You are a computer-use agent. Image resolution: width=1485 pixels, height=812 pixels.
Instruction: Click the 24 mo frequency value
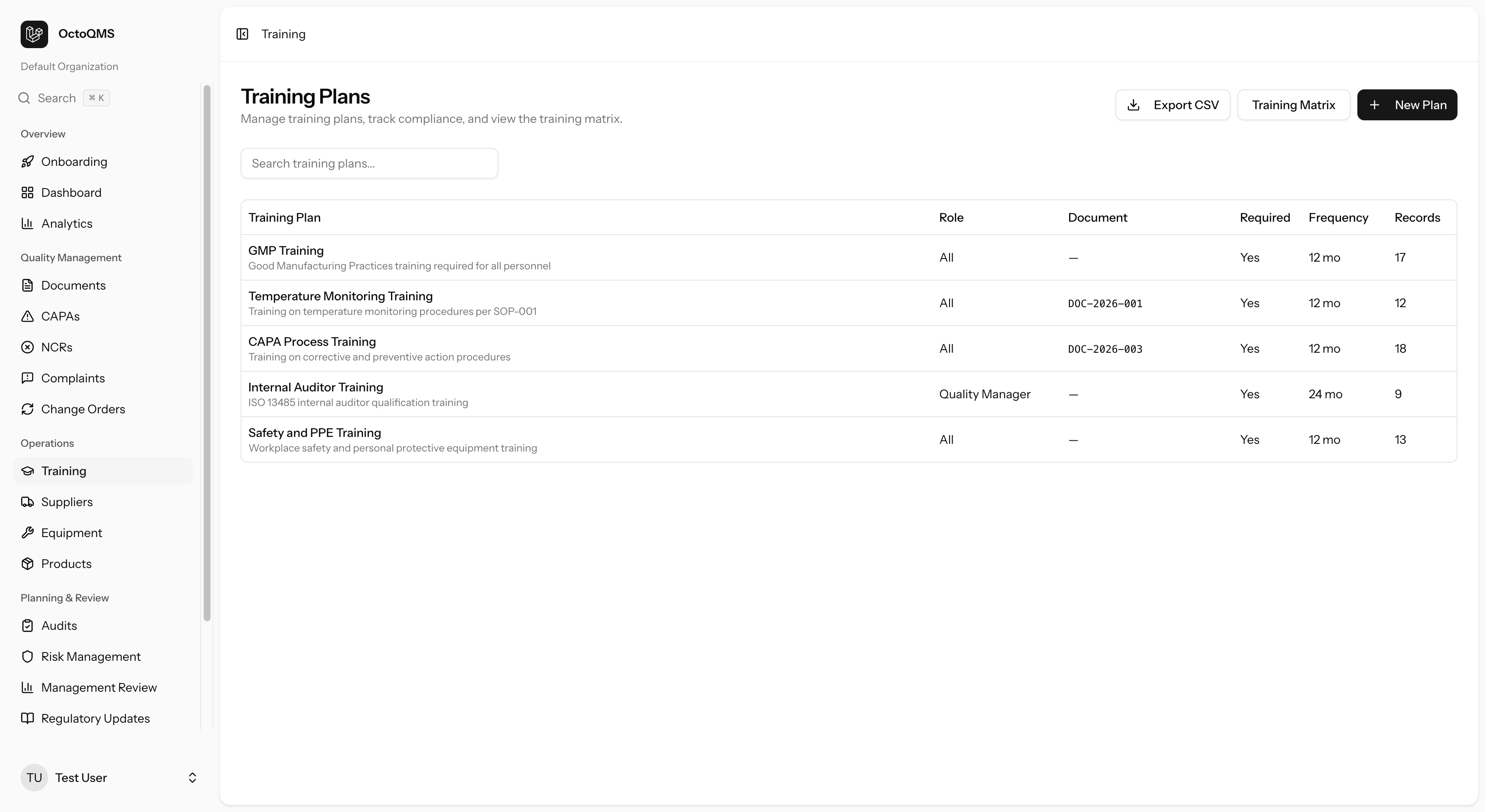click(x=1325, y=394)
